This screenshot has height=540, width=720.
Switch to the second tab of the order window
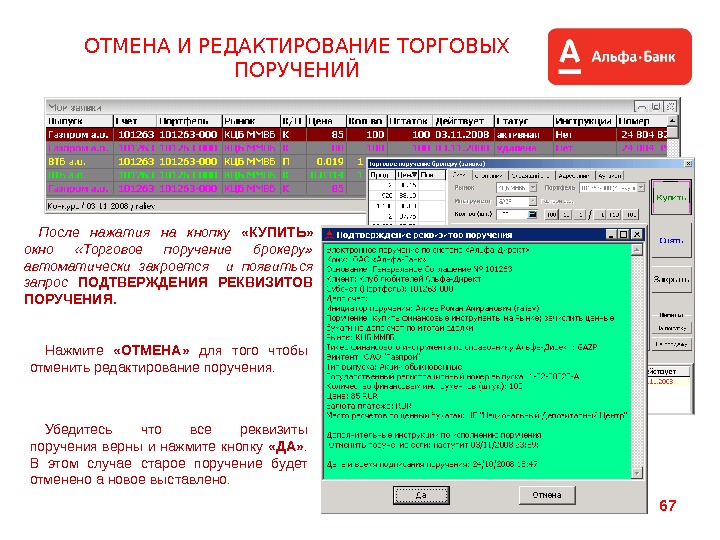click(489, 175)
